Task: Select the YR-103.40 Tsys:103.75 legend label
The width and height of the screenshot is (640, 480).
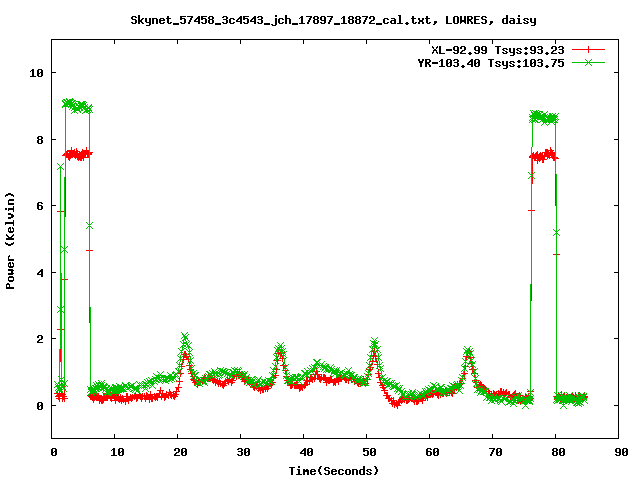Action: 491,63
